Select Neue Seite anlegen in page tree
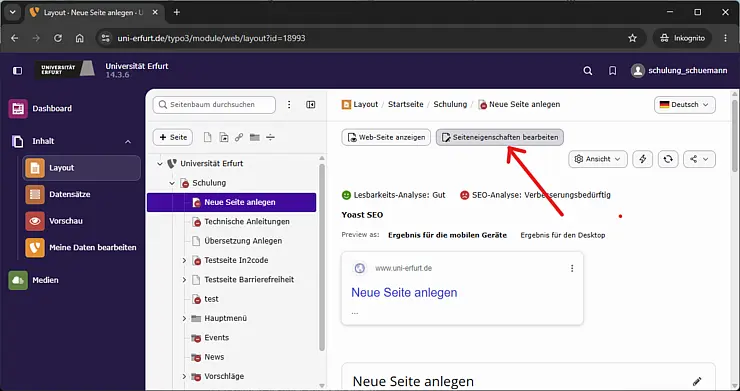The width and height of the screenshot is (740, 391). [232, 202]
